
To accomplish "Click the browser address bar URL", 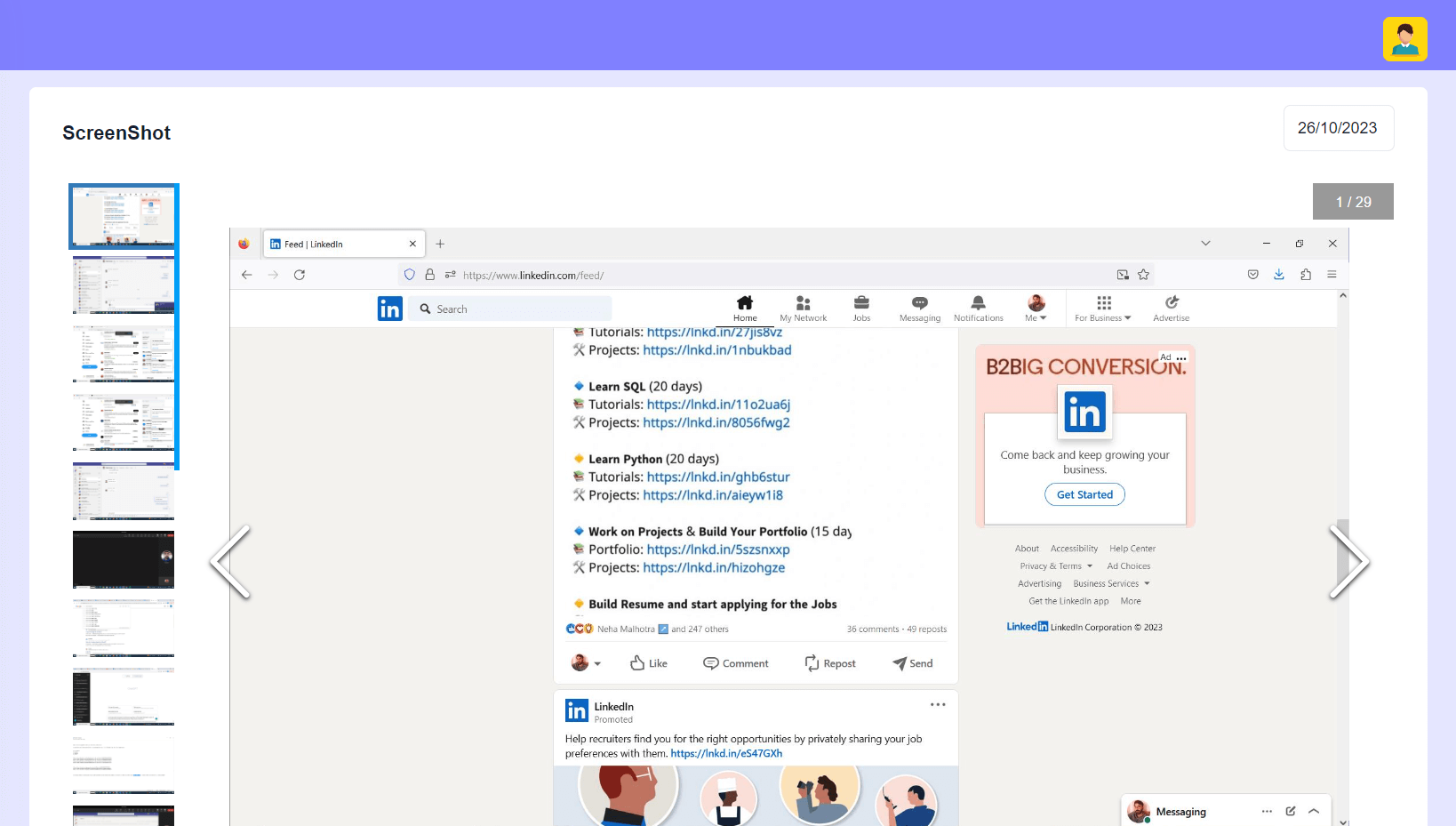I will 533,275.
